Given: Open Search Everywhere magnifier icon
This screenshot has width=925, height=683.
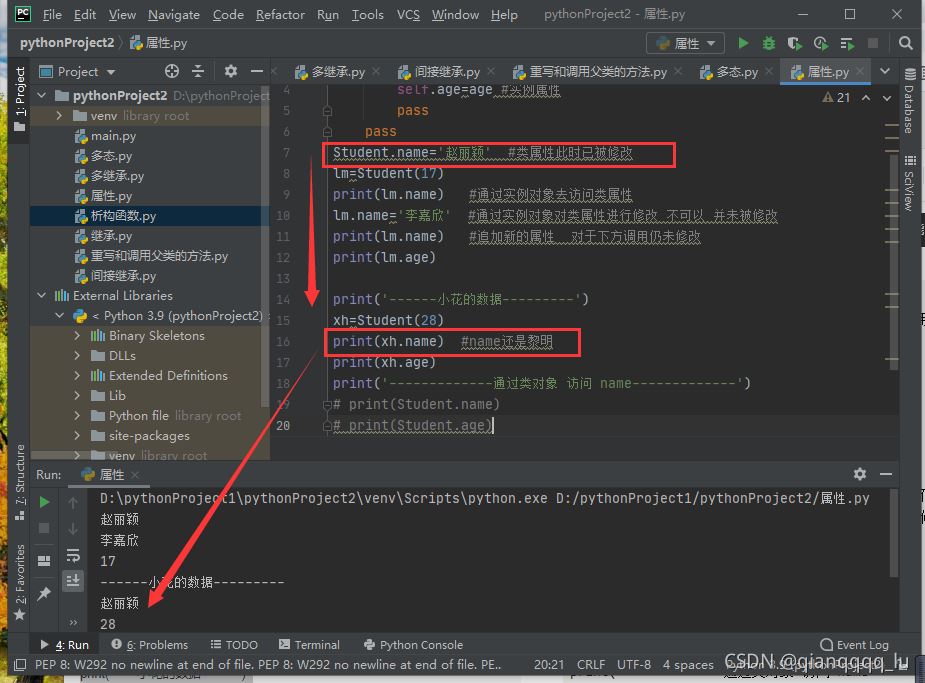Looking at the screenshot, I should (905, 43).
